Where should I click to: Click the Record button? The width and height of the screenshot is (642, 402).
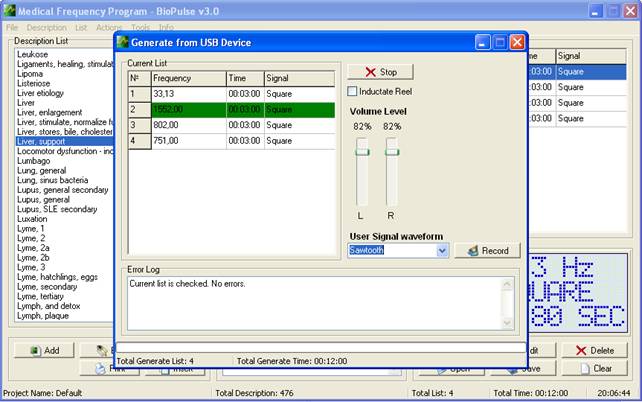click(487, 250)
